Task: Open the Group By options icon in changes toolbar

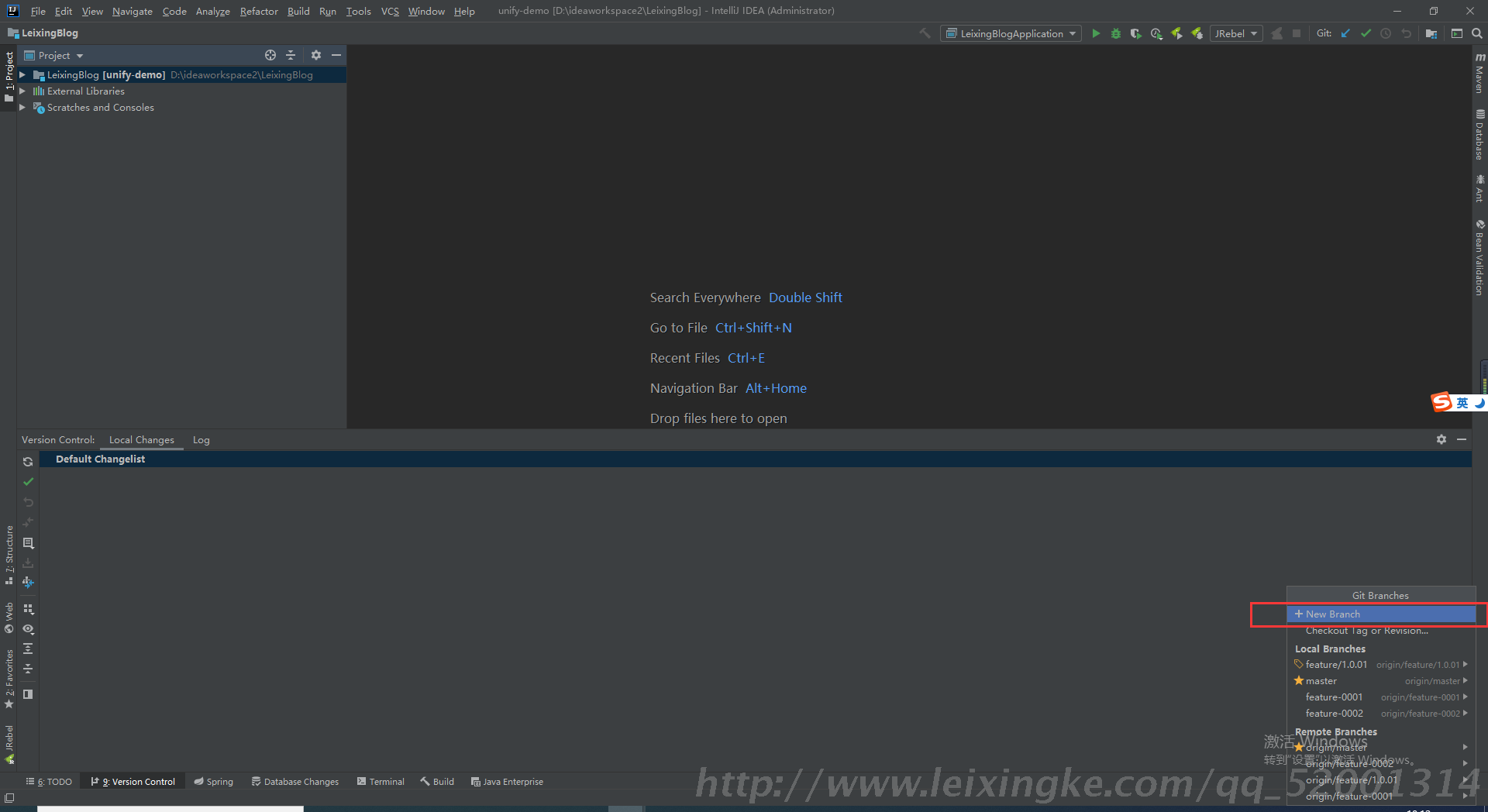Action: tap(28, 609)
